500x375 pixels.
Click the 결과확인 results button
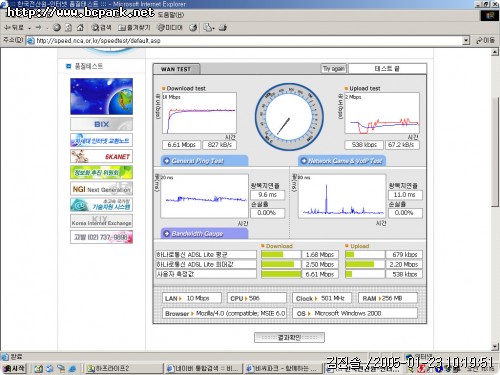point(289,338)
